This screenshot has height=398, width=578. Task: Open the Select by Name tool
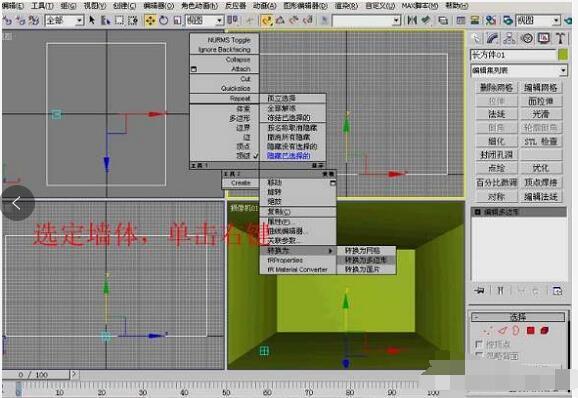click(x=106, y=20)
